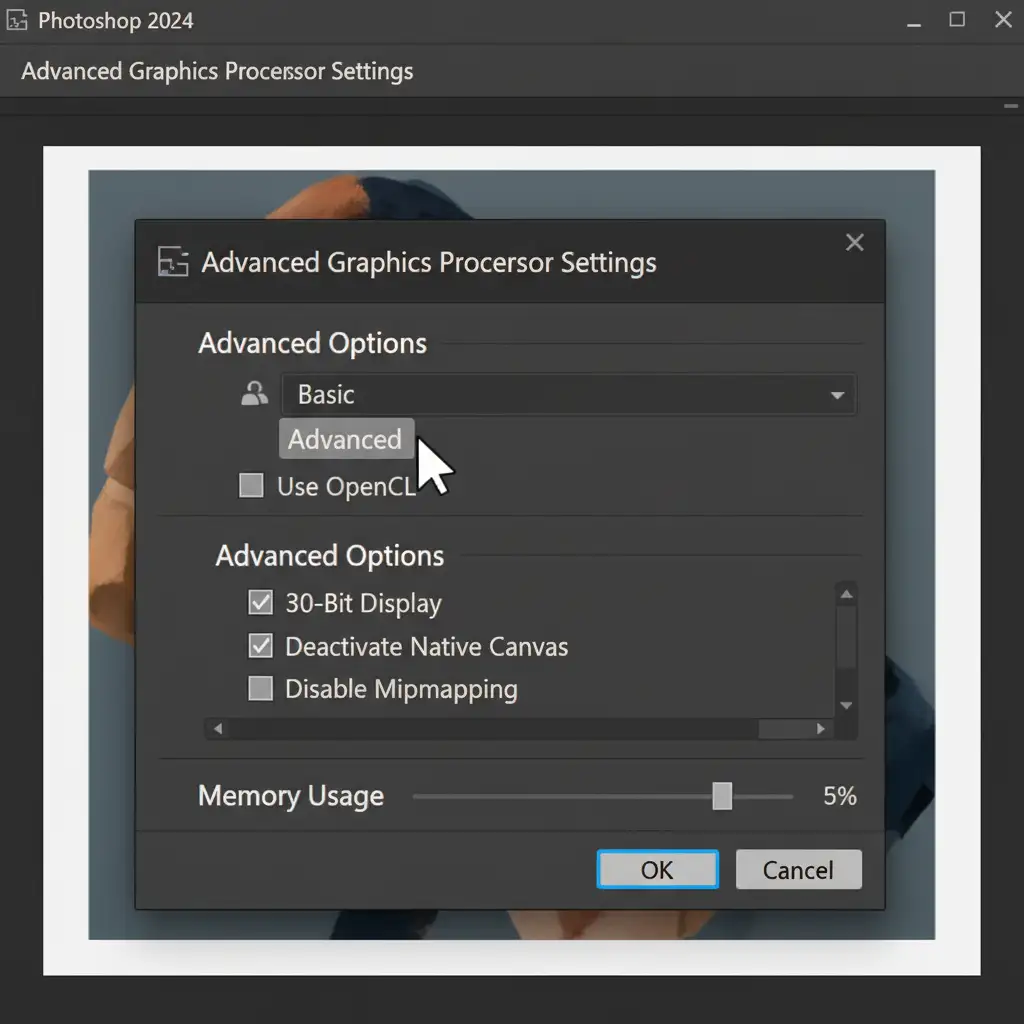Click the horizontal scrollbar thumb
This screenshot has height=1024, width=1024.
[x=784, y=729]
